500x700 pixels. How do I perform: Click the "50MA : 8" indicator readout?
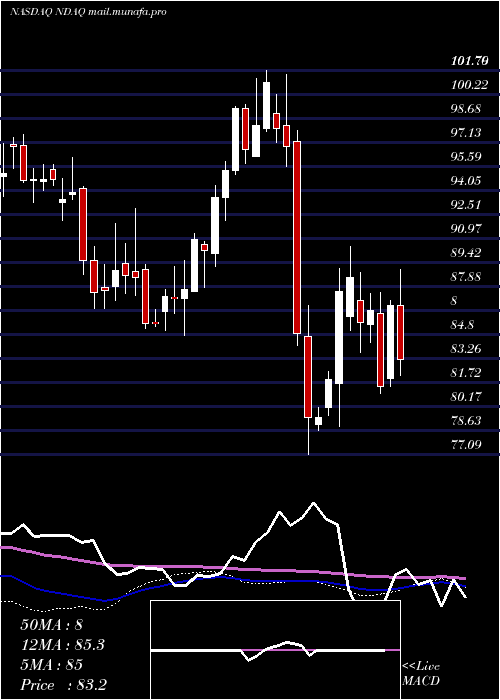click(51, 625)
